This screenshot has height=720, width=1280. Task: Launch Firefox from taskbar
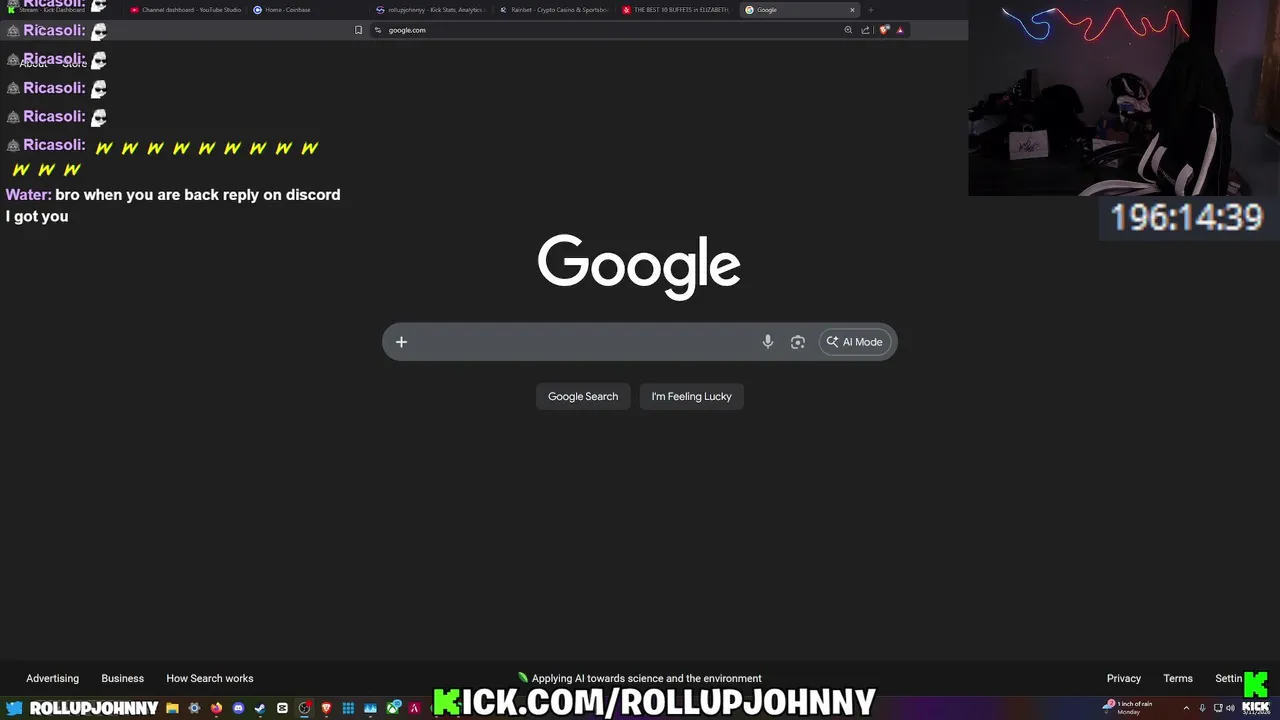[216, 708]
